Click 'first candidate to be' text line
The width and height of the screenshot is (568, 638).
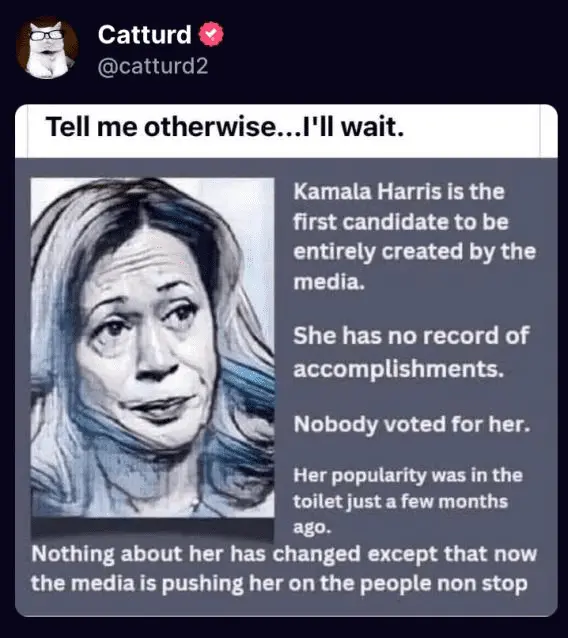(401, 222)
